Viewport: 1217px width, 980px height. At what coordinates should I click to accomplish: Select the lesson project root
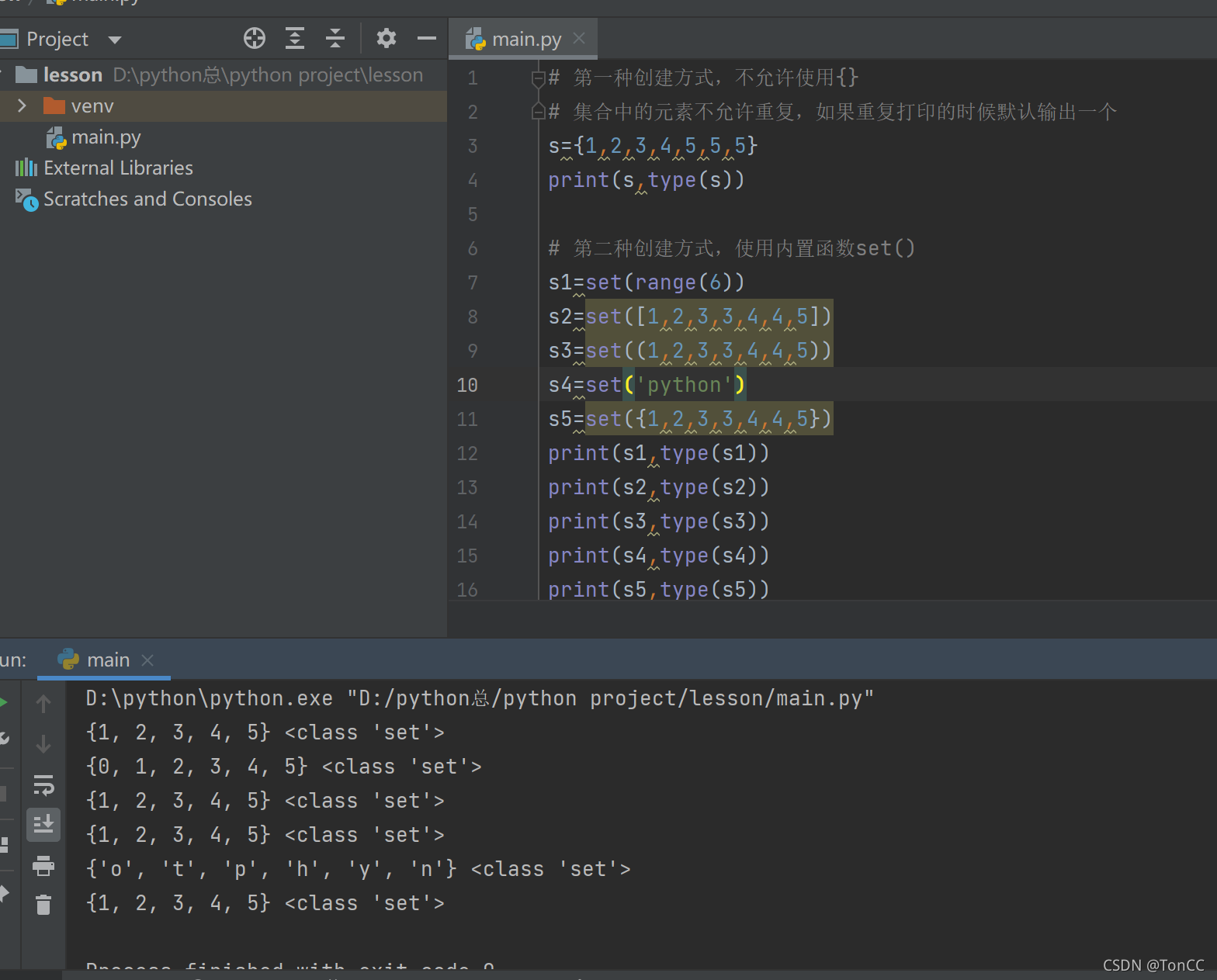coord(224,74)
